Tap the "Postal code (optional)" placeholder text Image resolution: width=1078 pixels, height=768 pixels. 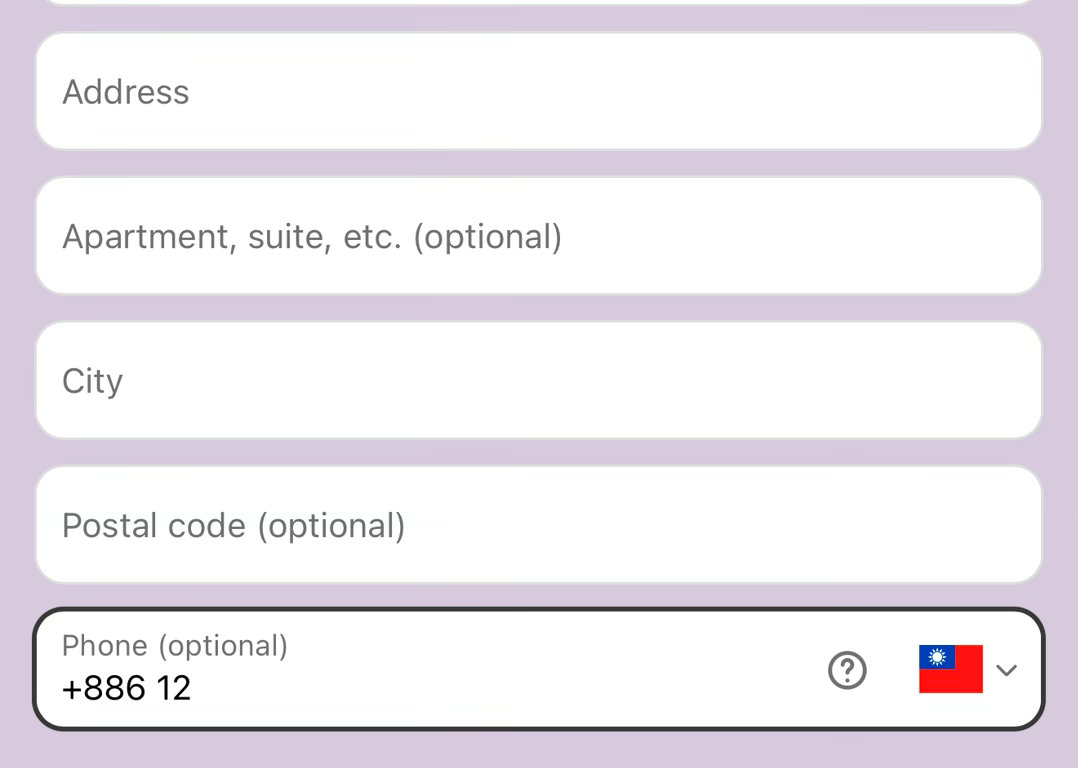233,526
